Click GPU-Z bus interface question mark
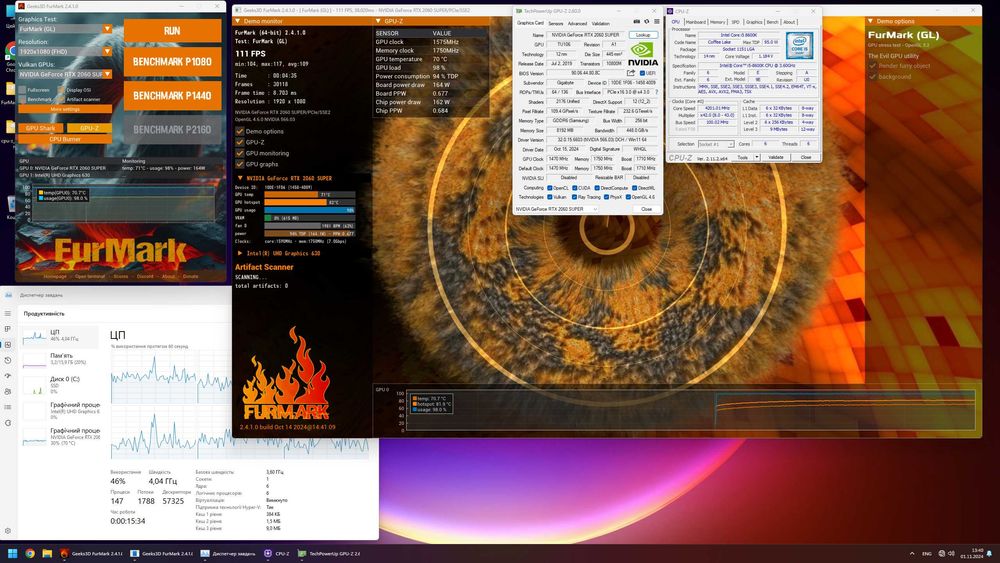 [x=656, y=92]
